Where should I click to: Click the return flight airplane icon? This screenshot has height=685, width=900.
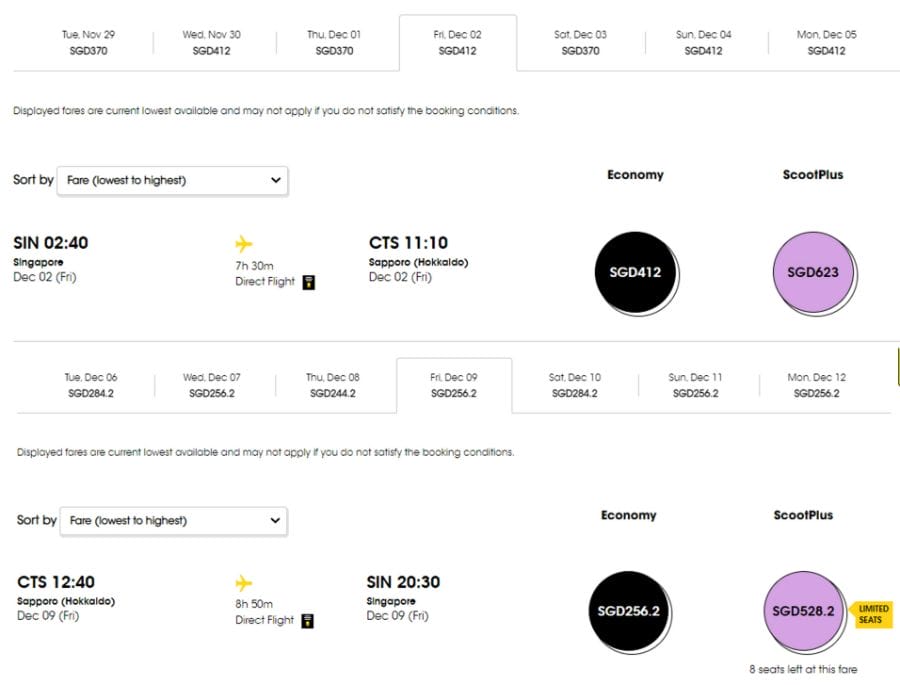tap(244, 581)
